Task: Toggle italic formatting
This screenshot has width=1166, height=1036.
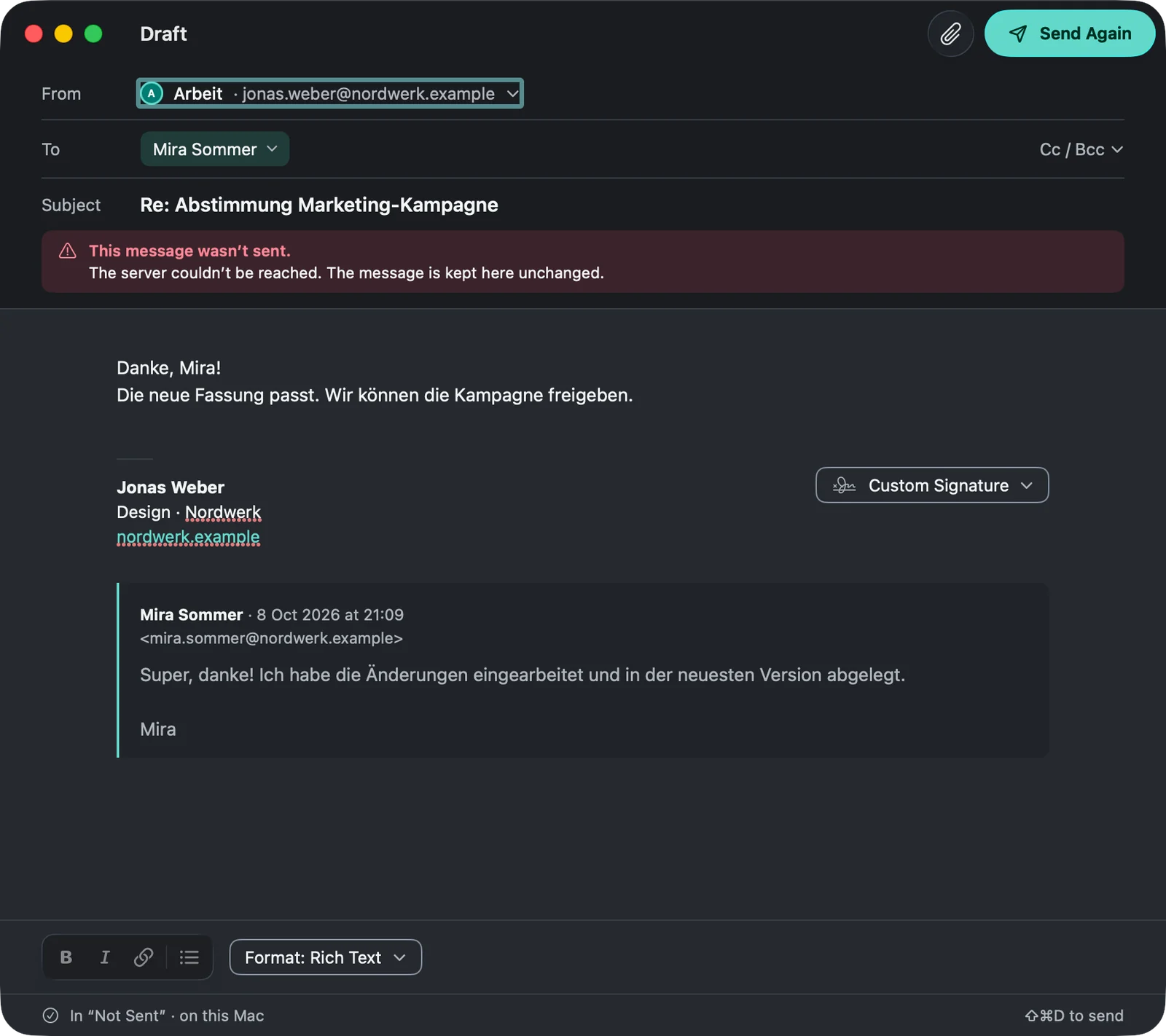Action: tap(105, 957)
